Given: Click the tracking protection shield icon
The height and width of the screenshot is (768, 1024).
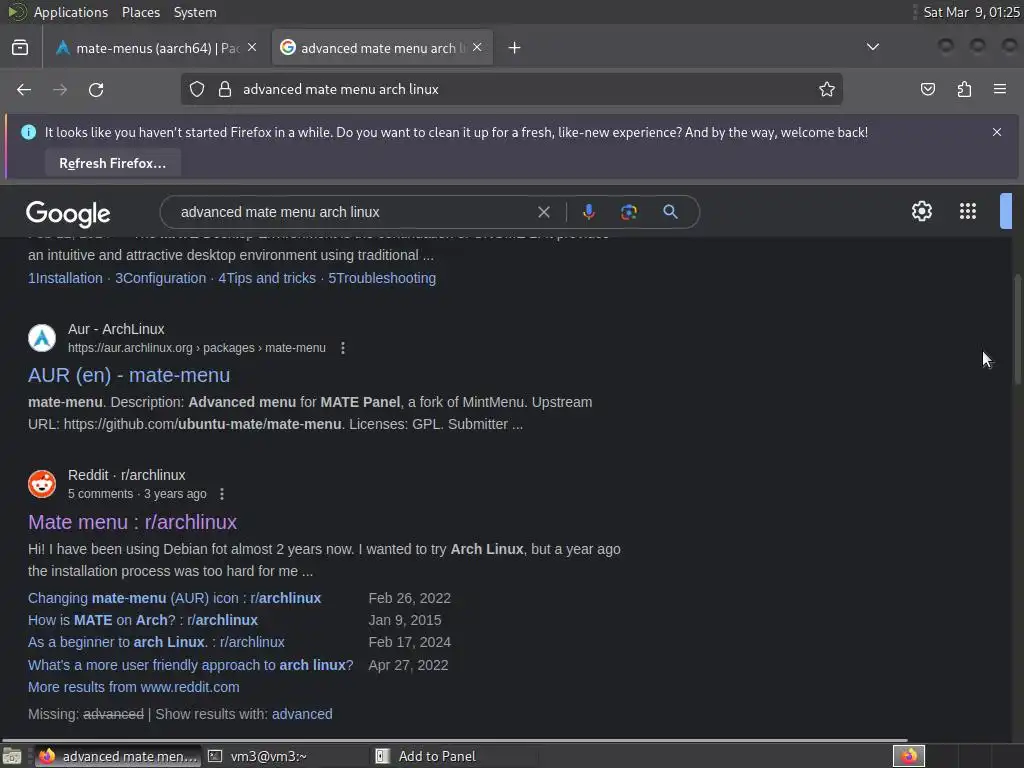Looking at the screenshot, I should pyautogui.click(x=197, y=89).
